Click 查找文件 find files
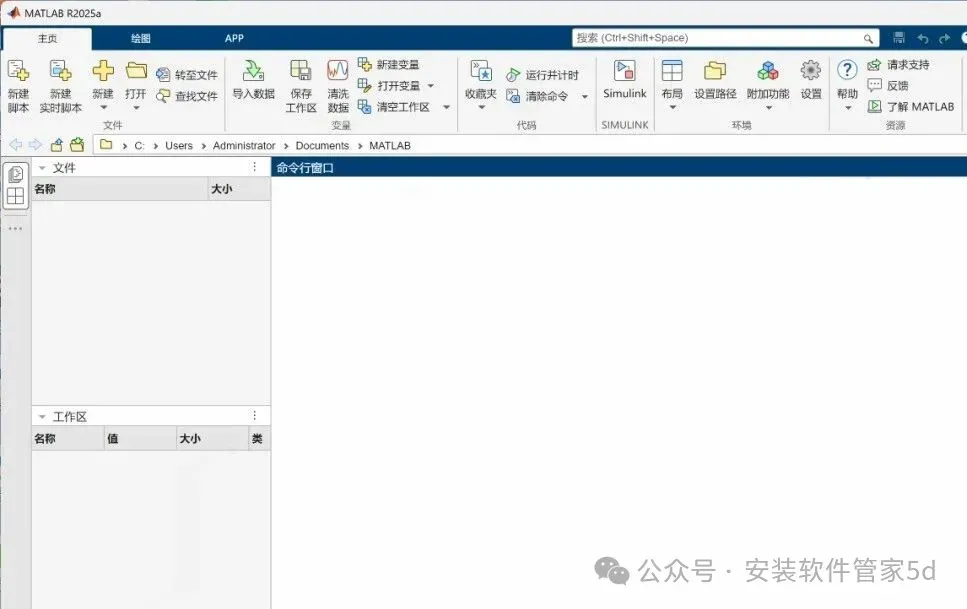Screen dimensions: 967x609 point(187,96)
